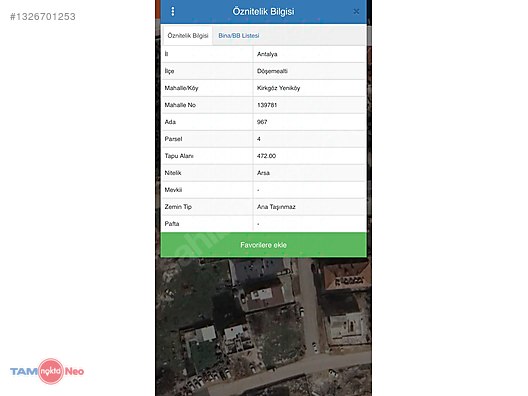
Task: Select the Öznitelik Bilgisi tab
Action: click(x=188, y=35)
